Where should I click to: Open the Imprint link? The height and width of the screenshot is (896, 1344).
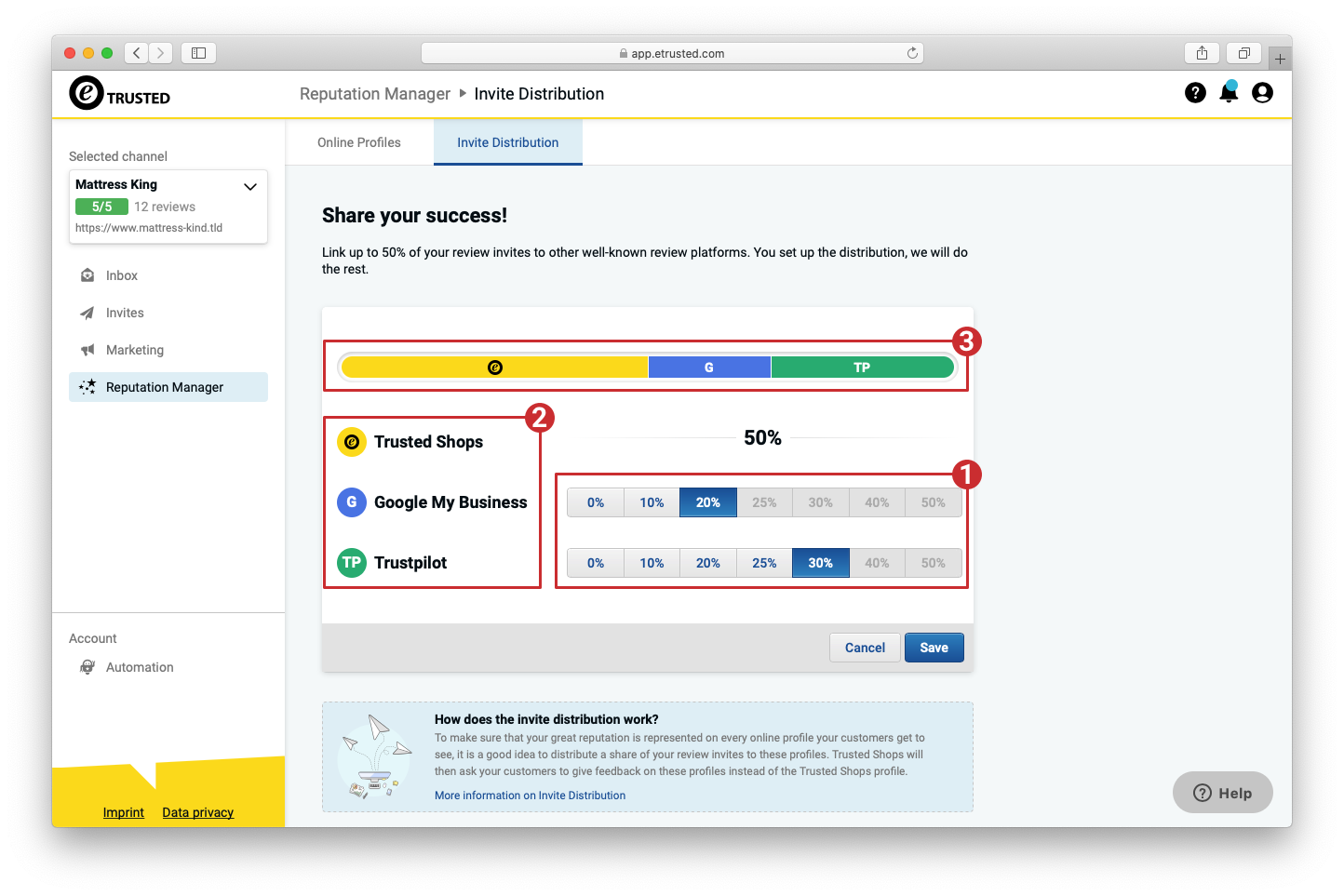(124, 812)
